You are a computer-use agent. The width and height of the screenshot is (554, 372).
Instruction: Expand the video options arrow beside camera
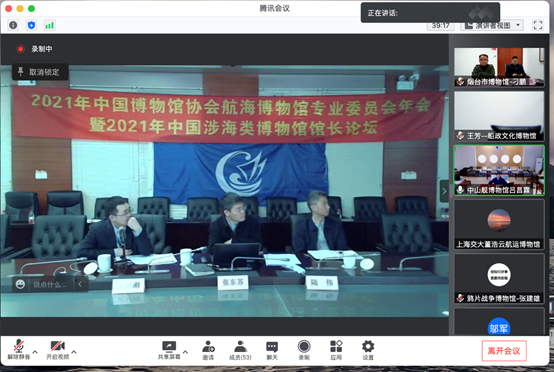pyautogui.click(x=74, y=352)
